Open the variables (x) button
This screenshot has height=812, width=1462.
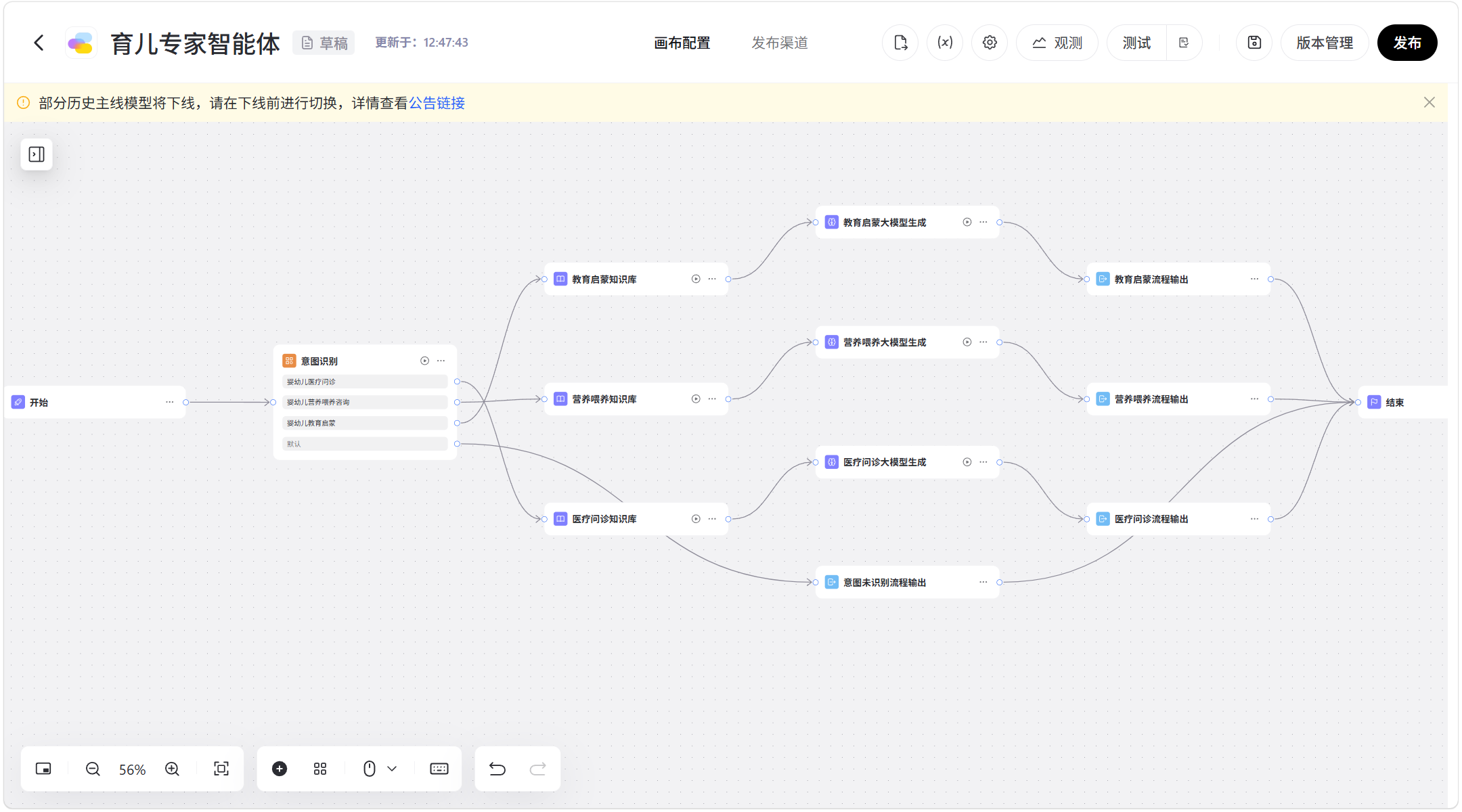pos(945,43)
